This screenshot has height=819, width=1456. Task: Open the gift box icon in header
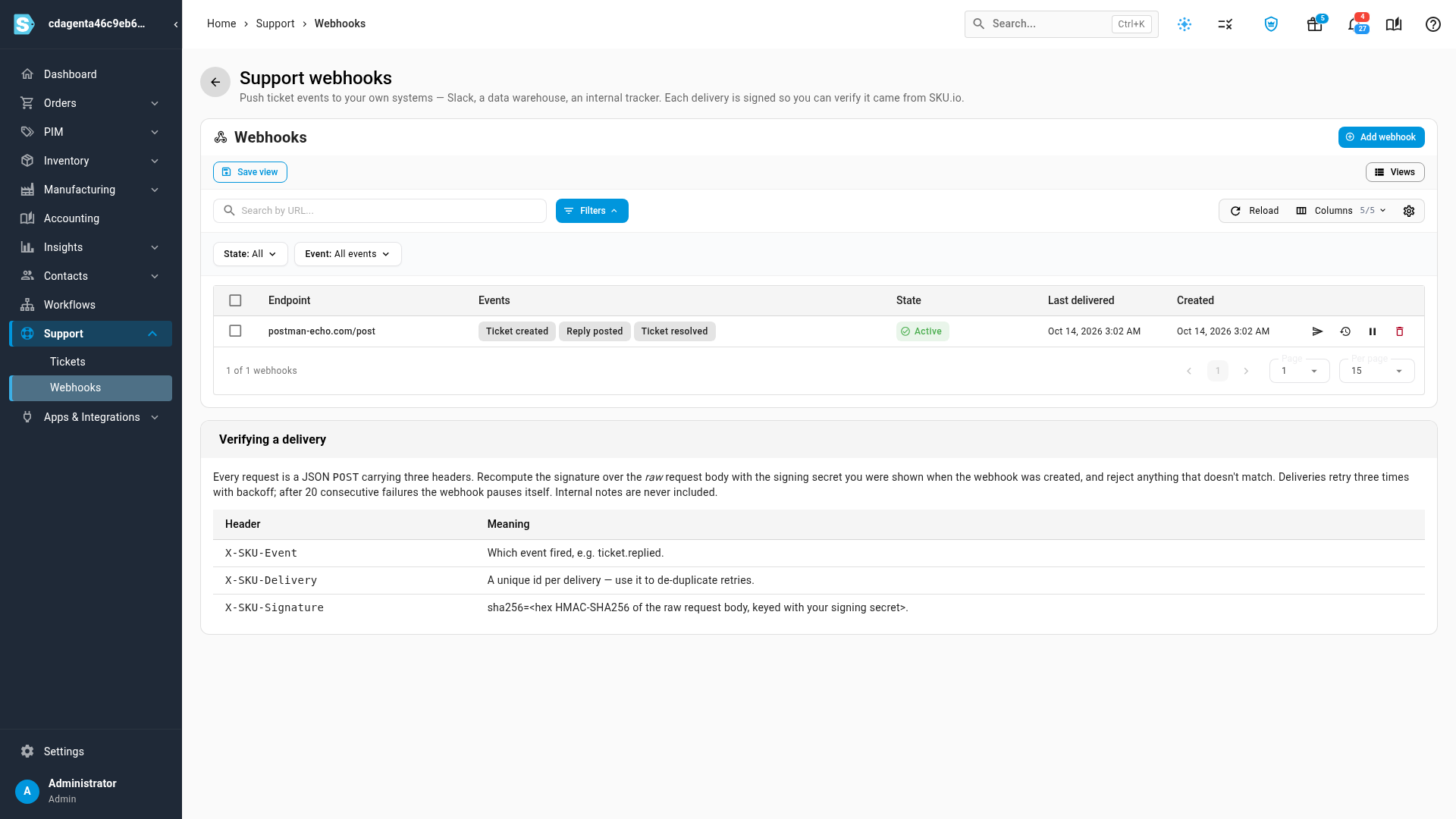[x=1315, y=24]
